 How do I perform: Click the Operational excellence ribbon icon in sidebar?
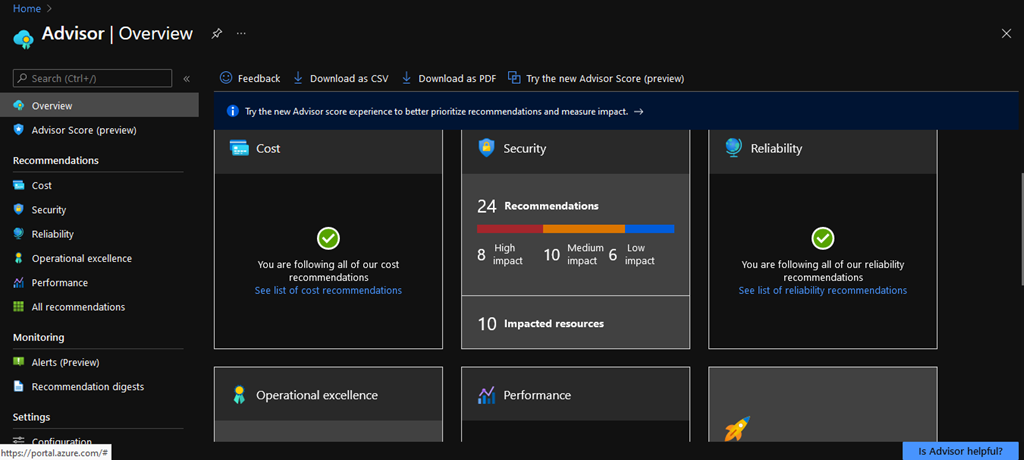[x=19, y=258]
